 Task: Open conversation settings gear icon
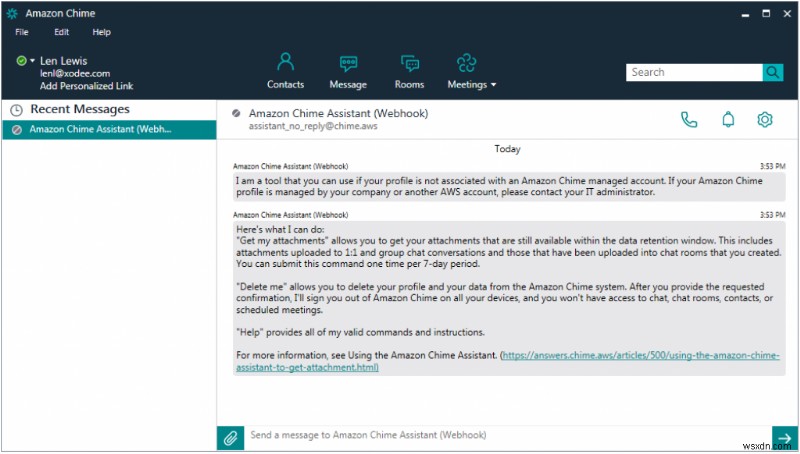click(764, 120)
